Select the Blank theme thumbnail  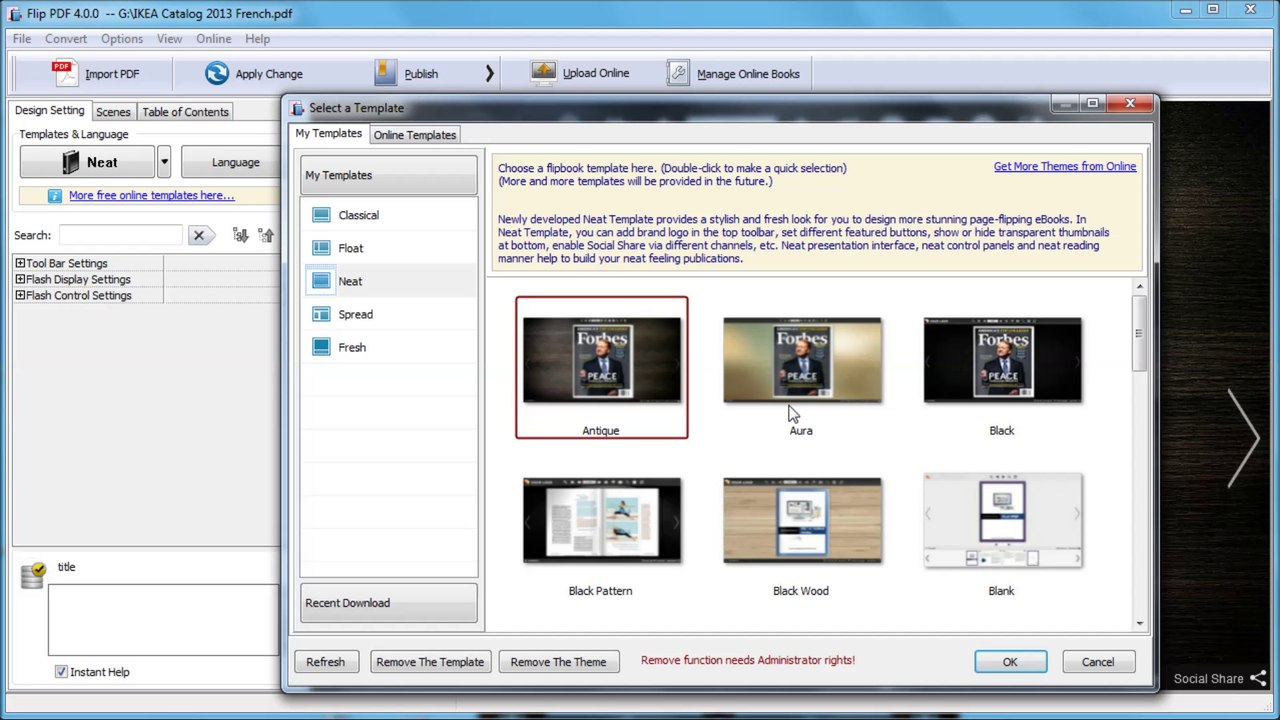click(1002, 521)
